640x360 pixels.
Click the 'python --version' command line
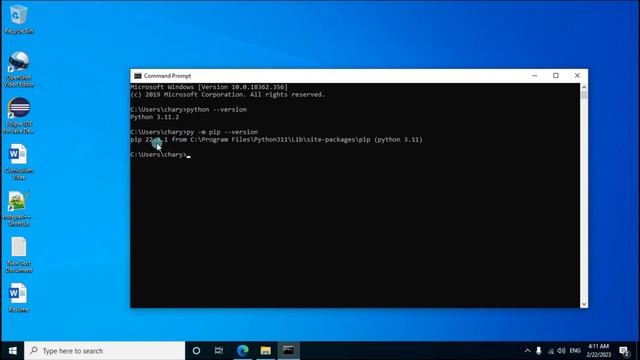189,109
